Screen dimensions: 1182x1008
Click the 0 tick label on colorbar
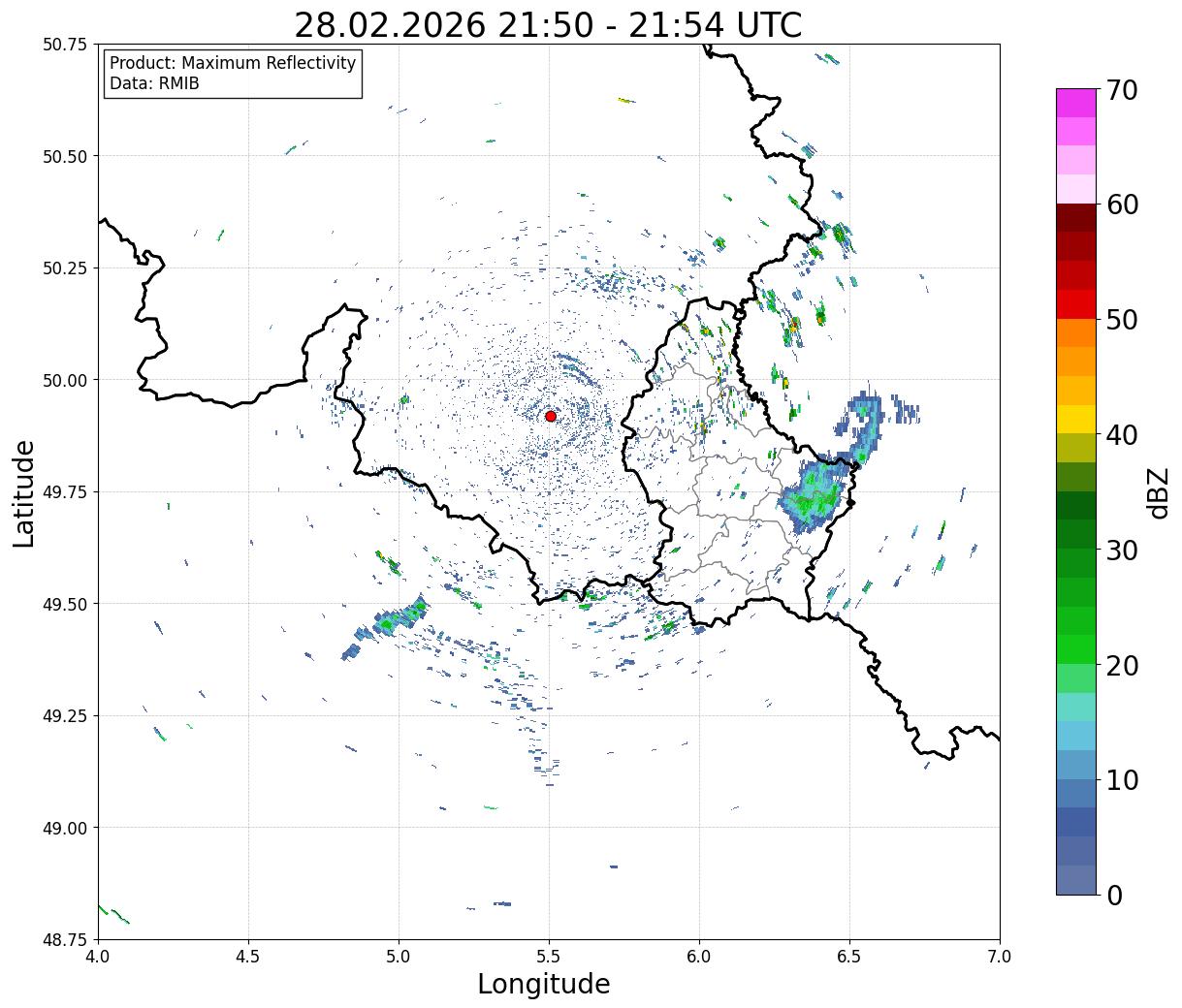(1114, 896)
